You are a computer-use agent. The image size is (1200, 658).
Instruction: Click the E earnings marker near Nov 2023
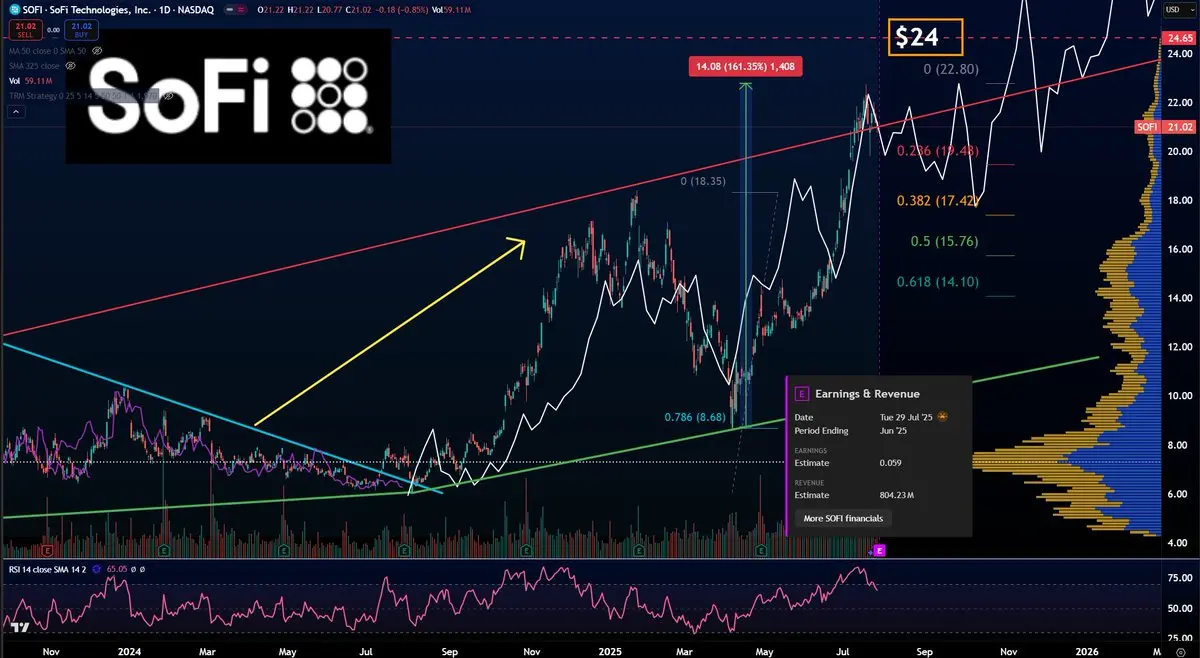[x=49, y=550]
